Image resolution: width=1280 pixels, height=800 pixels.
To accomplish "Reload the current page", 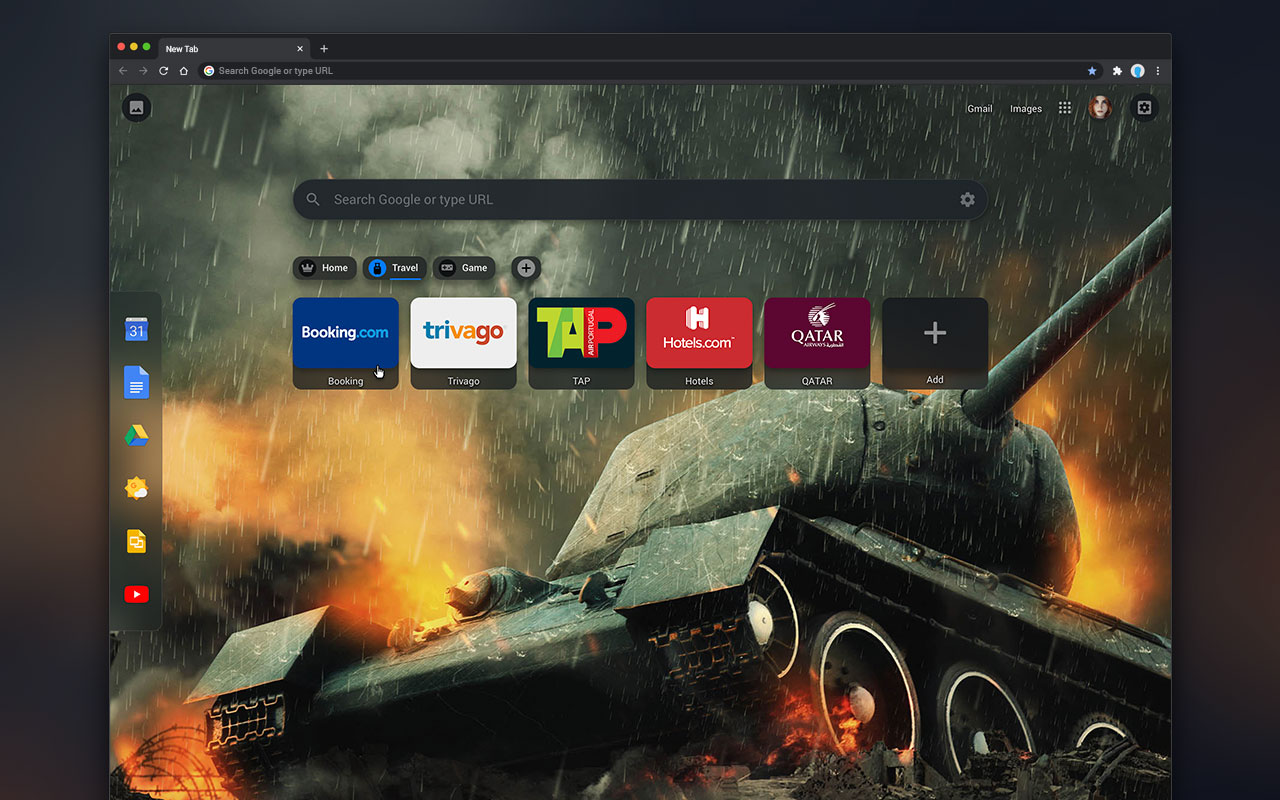I will click(164, 71).
